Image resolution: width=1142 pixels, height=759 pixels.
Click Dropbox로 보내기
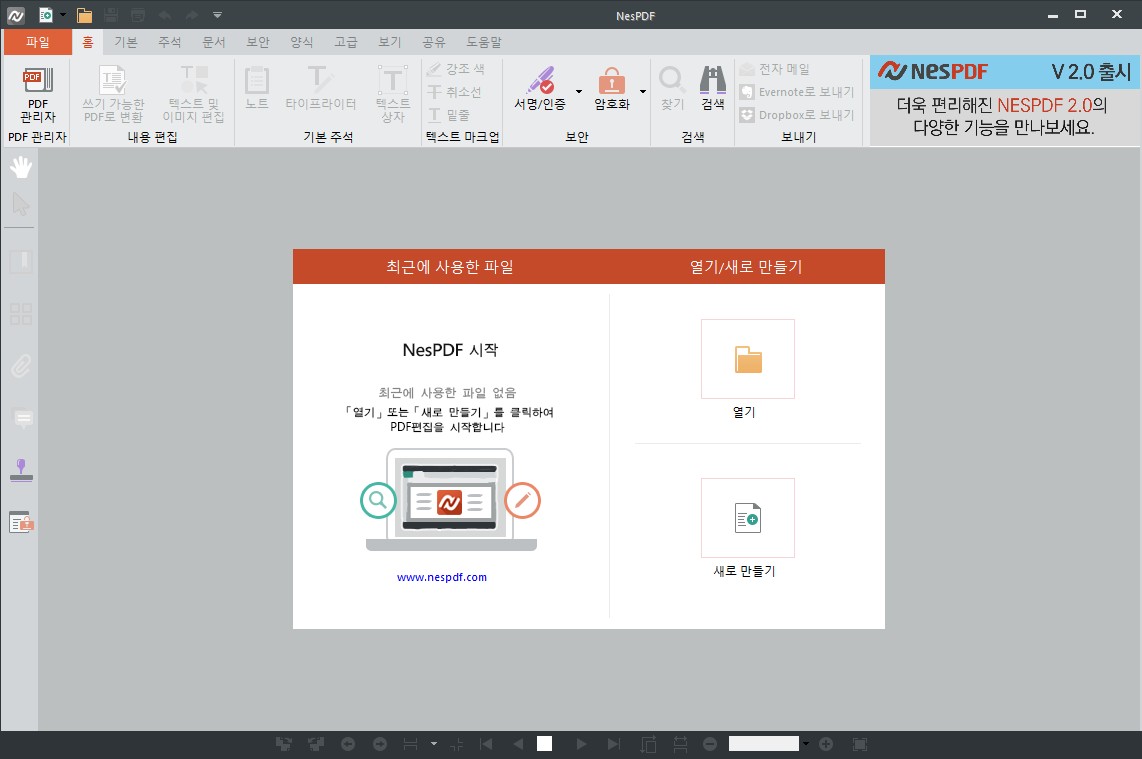[797, 115]
